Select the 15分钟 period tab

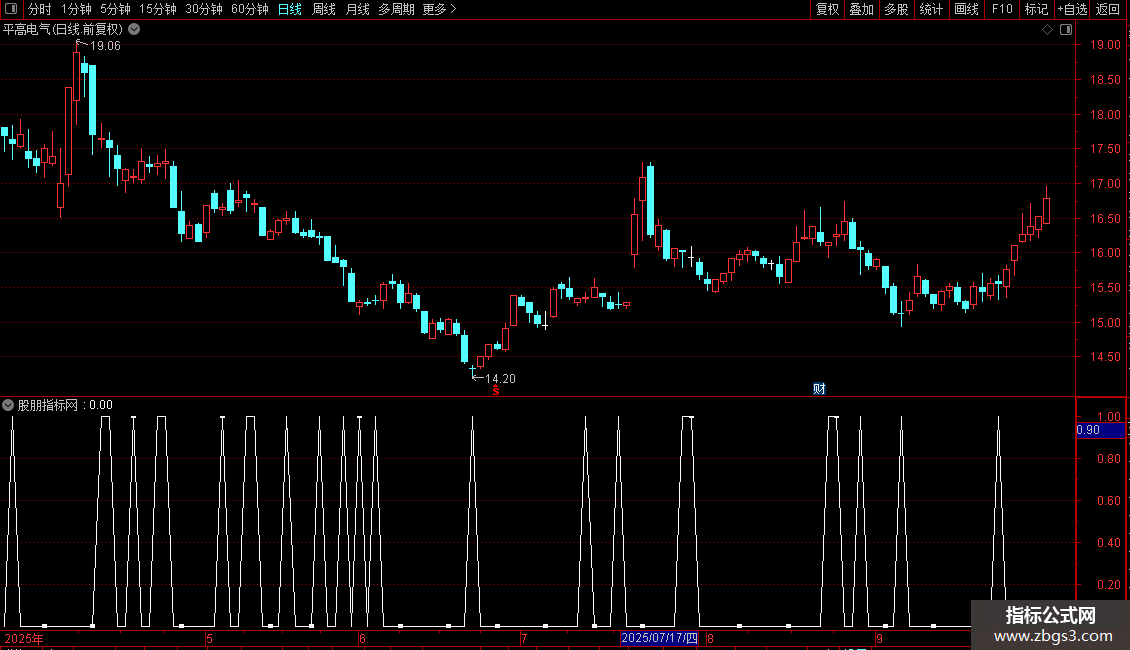[x=157, y=9]
